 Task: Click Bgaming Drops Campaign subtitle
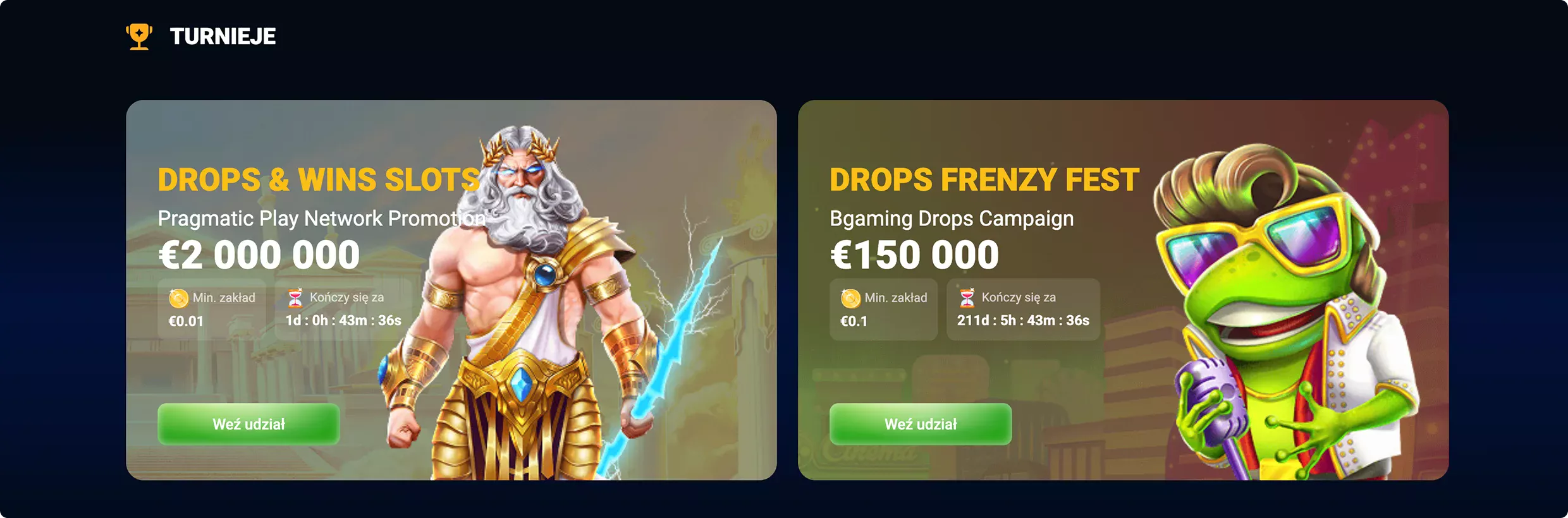pos(952,219)
